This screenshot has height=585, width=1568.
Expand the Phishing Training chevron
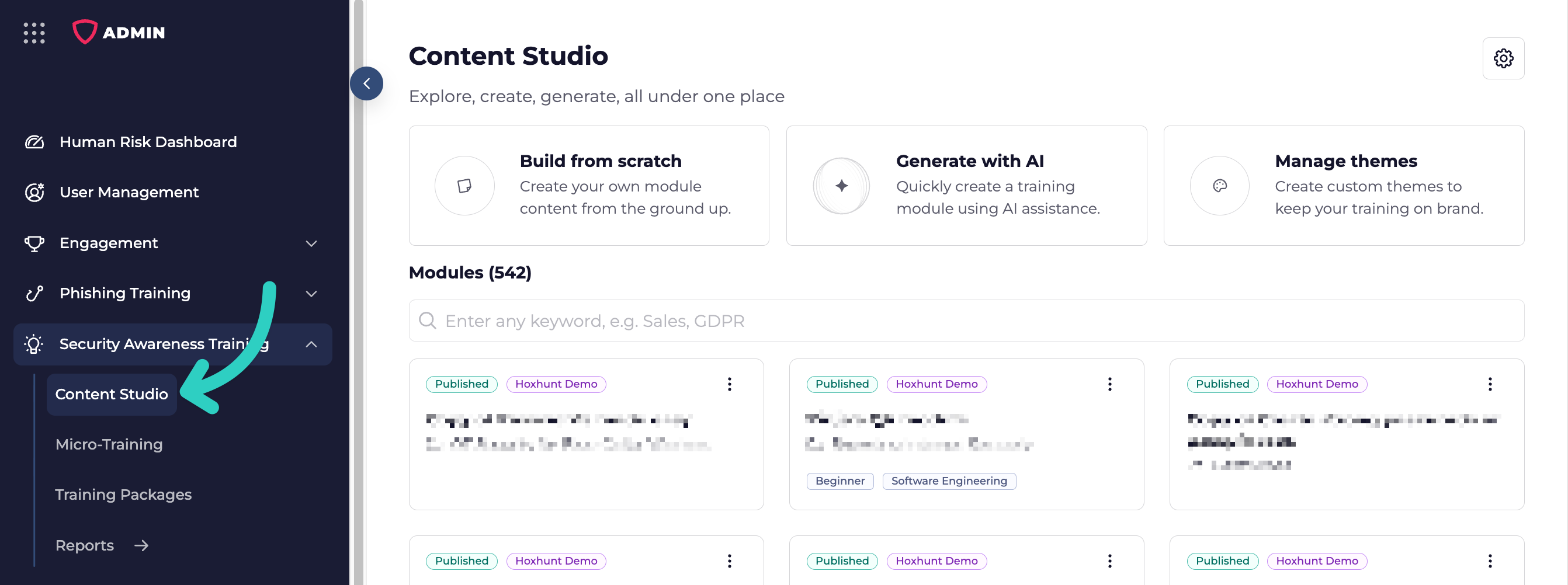tap(311, 294)
